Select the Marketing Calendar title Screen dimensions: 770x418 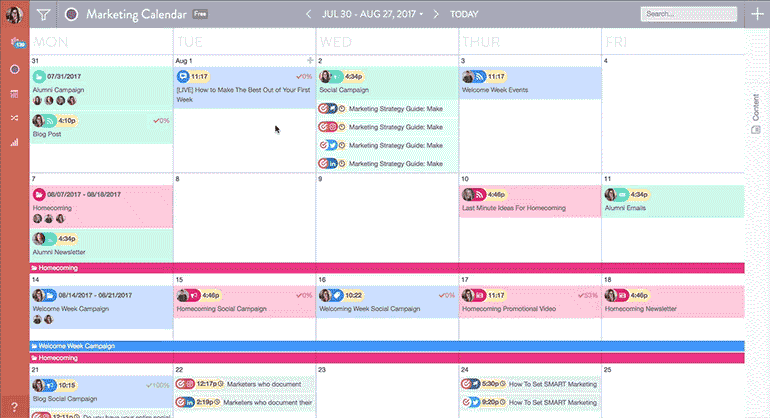[137, 14]
